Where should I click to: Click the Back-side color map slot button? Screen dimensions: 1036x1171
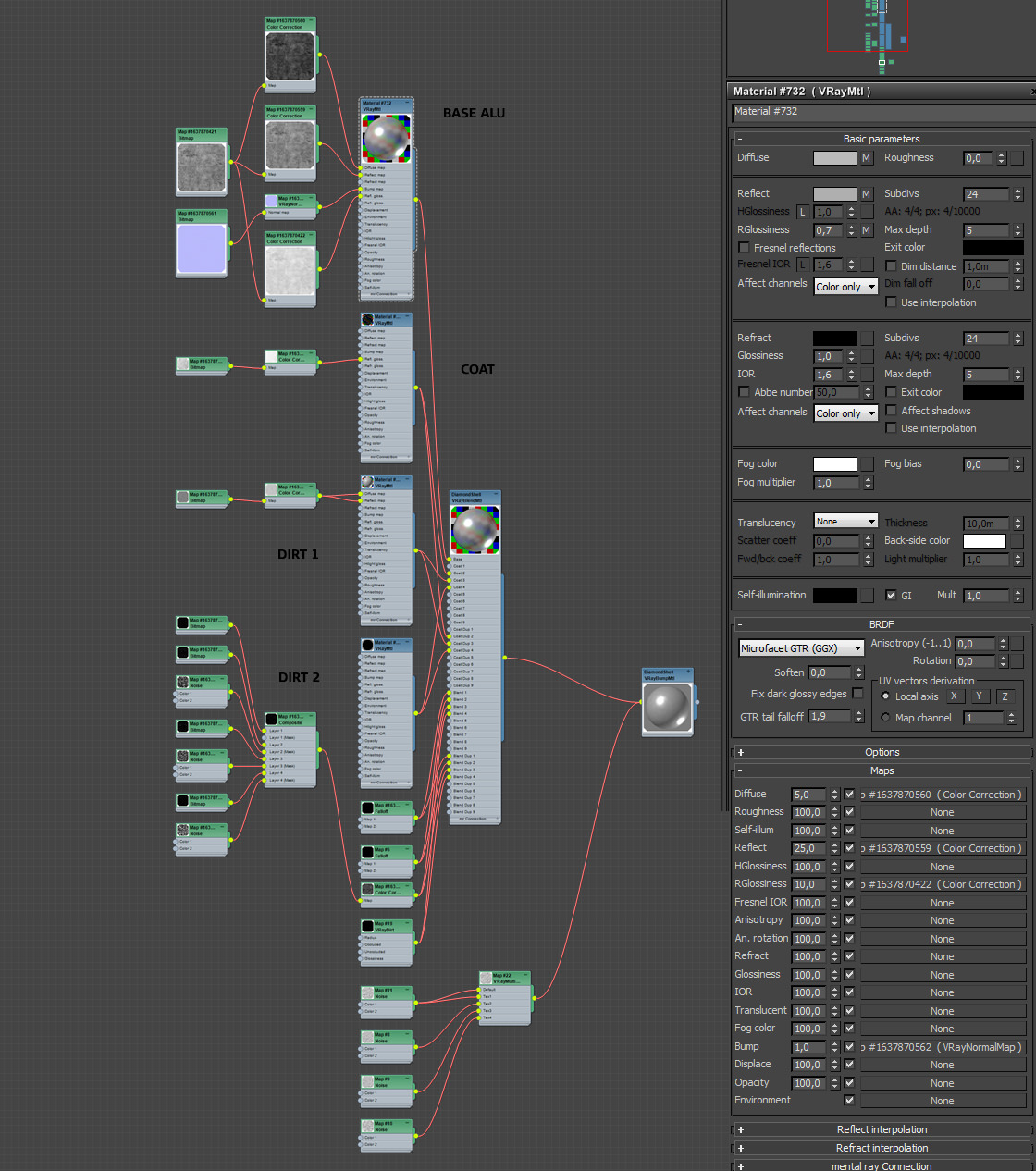(1017, 541)
